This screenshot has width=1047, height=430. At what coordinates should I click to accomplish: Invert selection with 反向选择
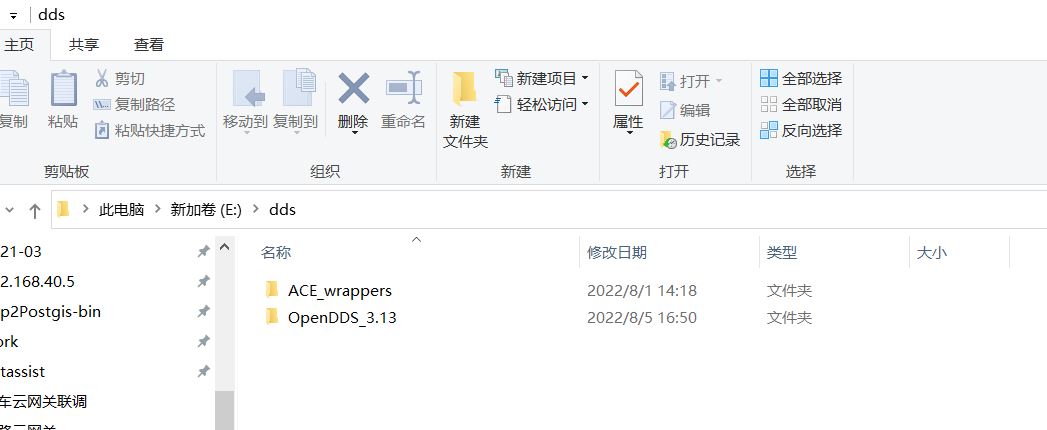click(801, 130)
